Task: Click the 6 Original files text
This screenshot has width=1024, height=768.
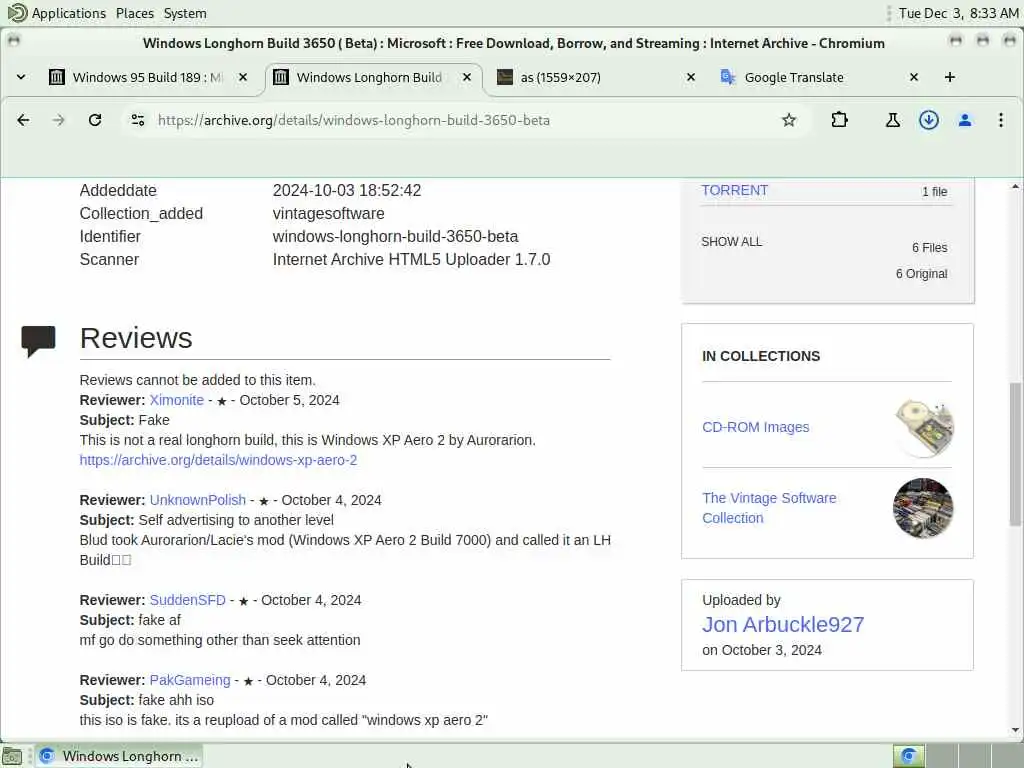Action: 921,274
